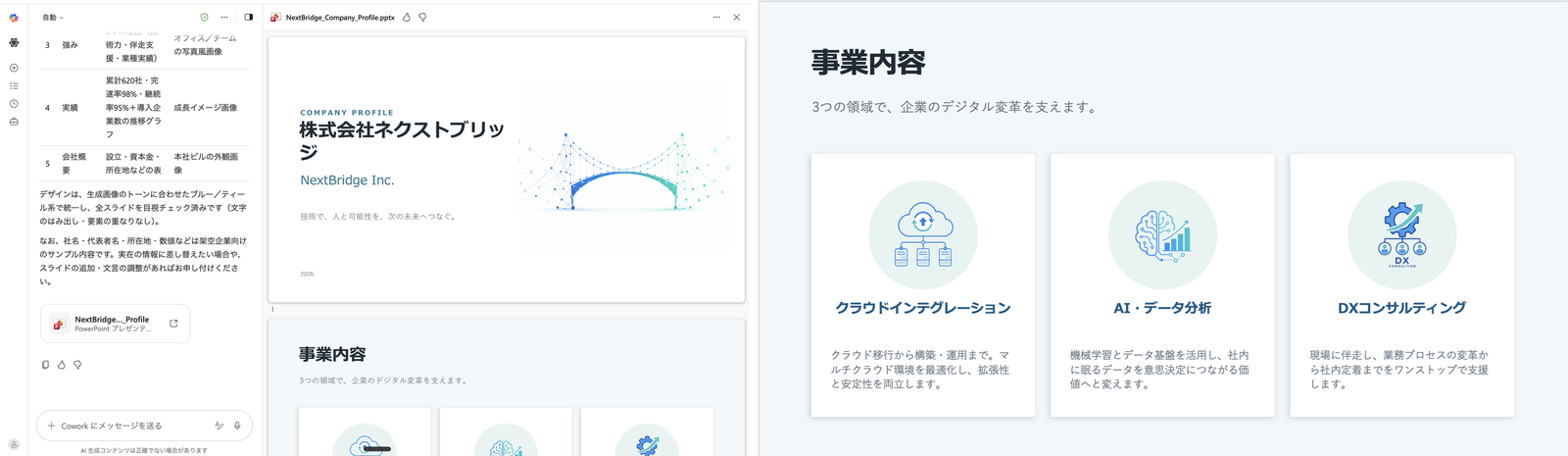The width and height of the screenshot is (1568, 456).
Task: Click the PowerPoint file icon in the preview header
Action: 276,18
